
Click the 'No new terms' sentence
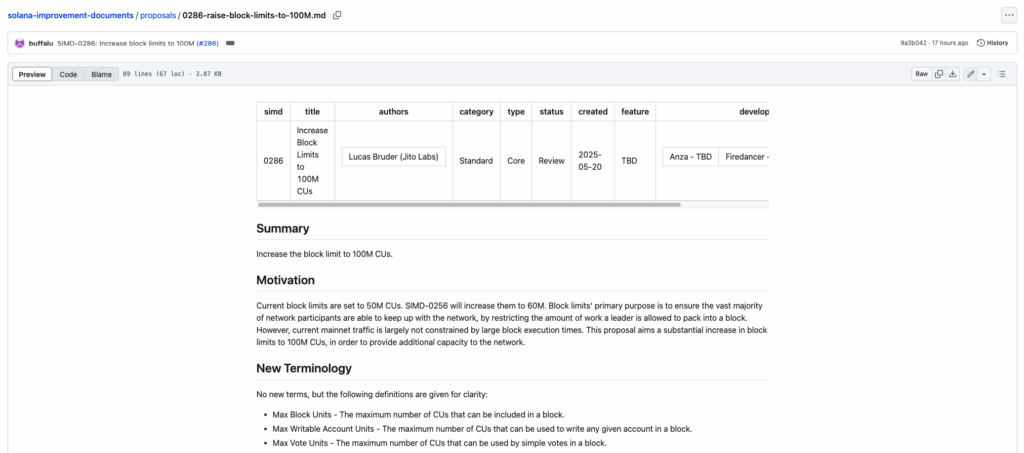coord(372,394)
